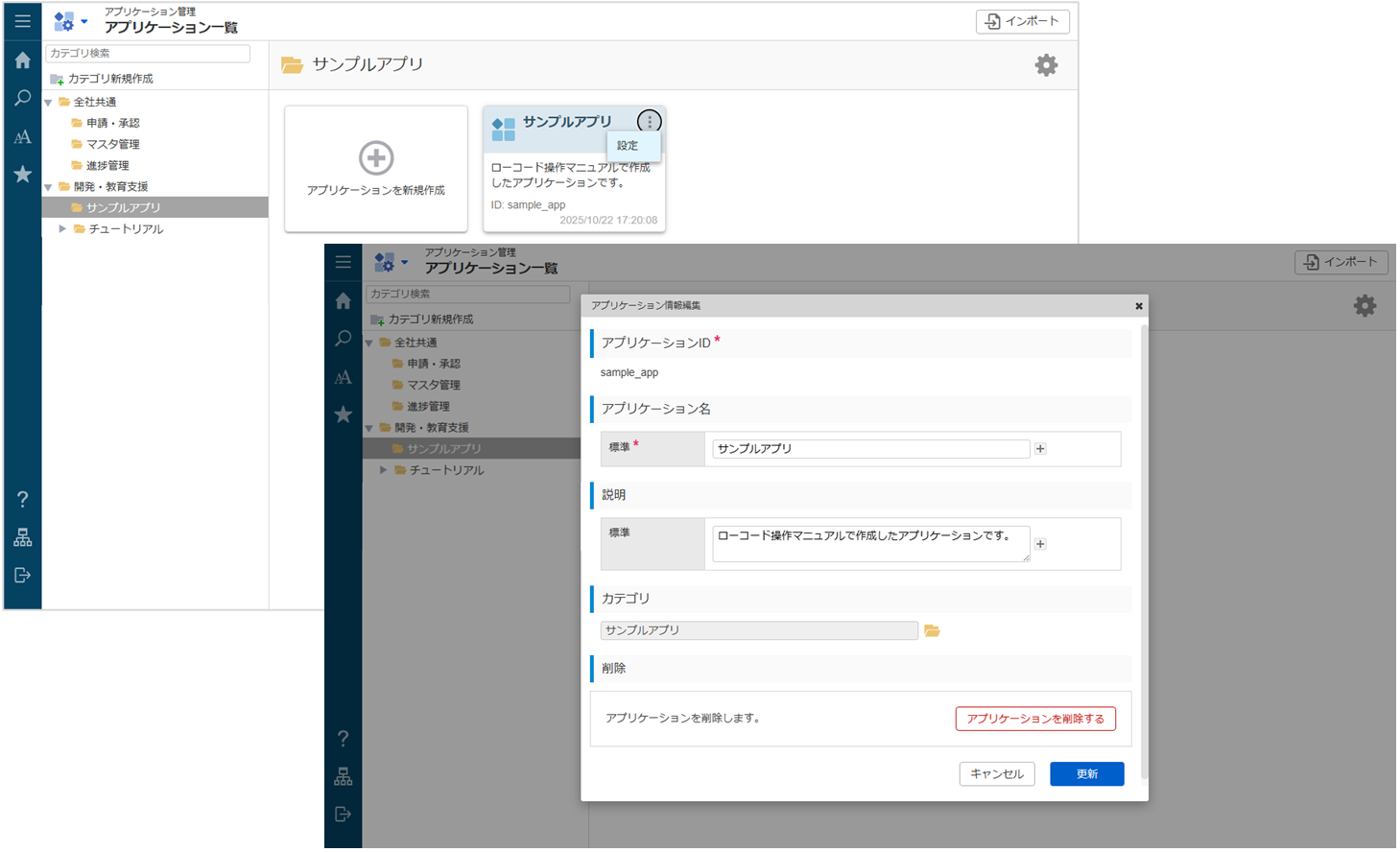Select 設定 from the card popup menu

point(628,146)
